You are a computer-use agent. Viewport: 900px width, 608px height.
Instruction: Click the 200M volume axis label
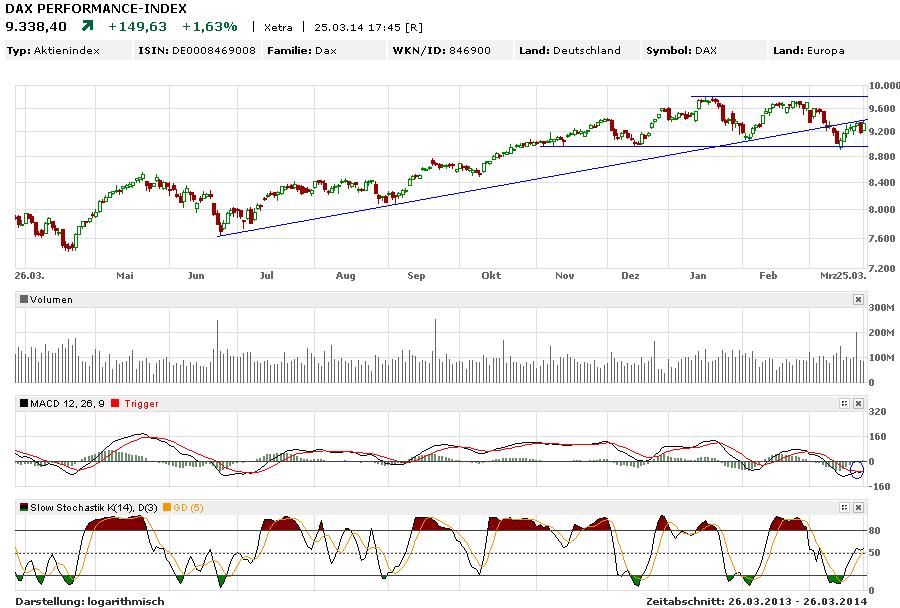[882, 332]
